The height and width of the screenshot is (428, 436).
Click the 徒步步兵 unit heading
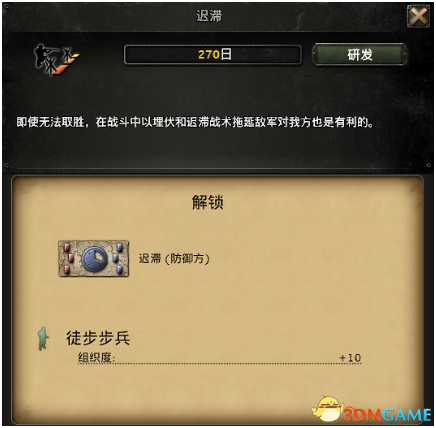(x=98, y=338)
